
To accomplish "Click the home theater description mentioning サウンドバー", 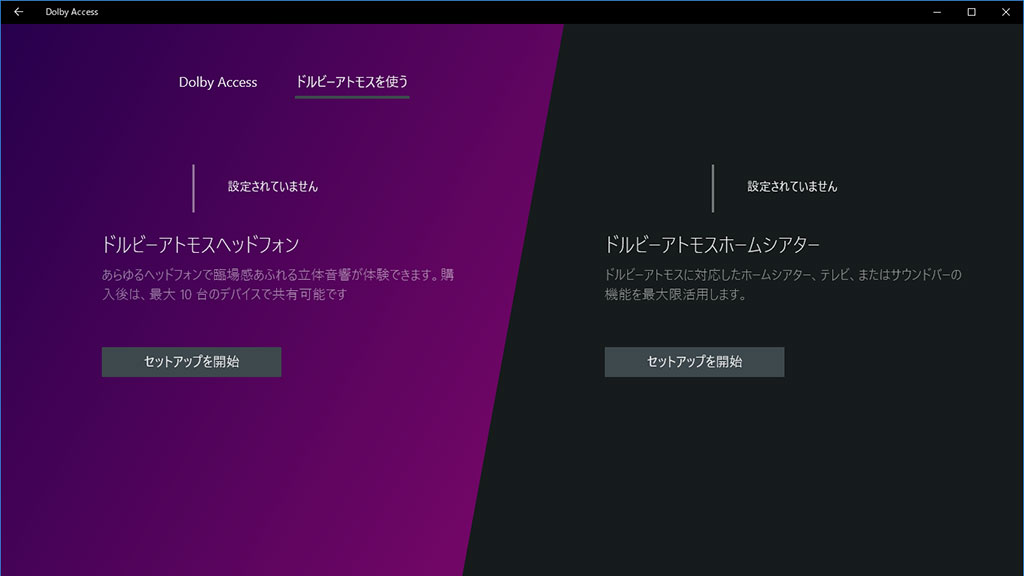I will click(783, 275).
